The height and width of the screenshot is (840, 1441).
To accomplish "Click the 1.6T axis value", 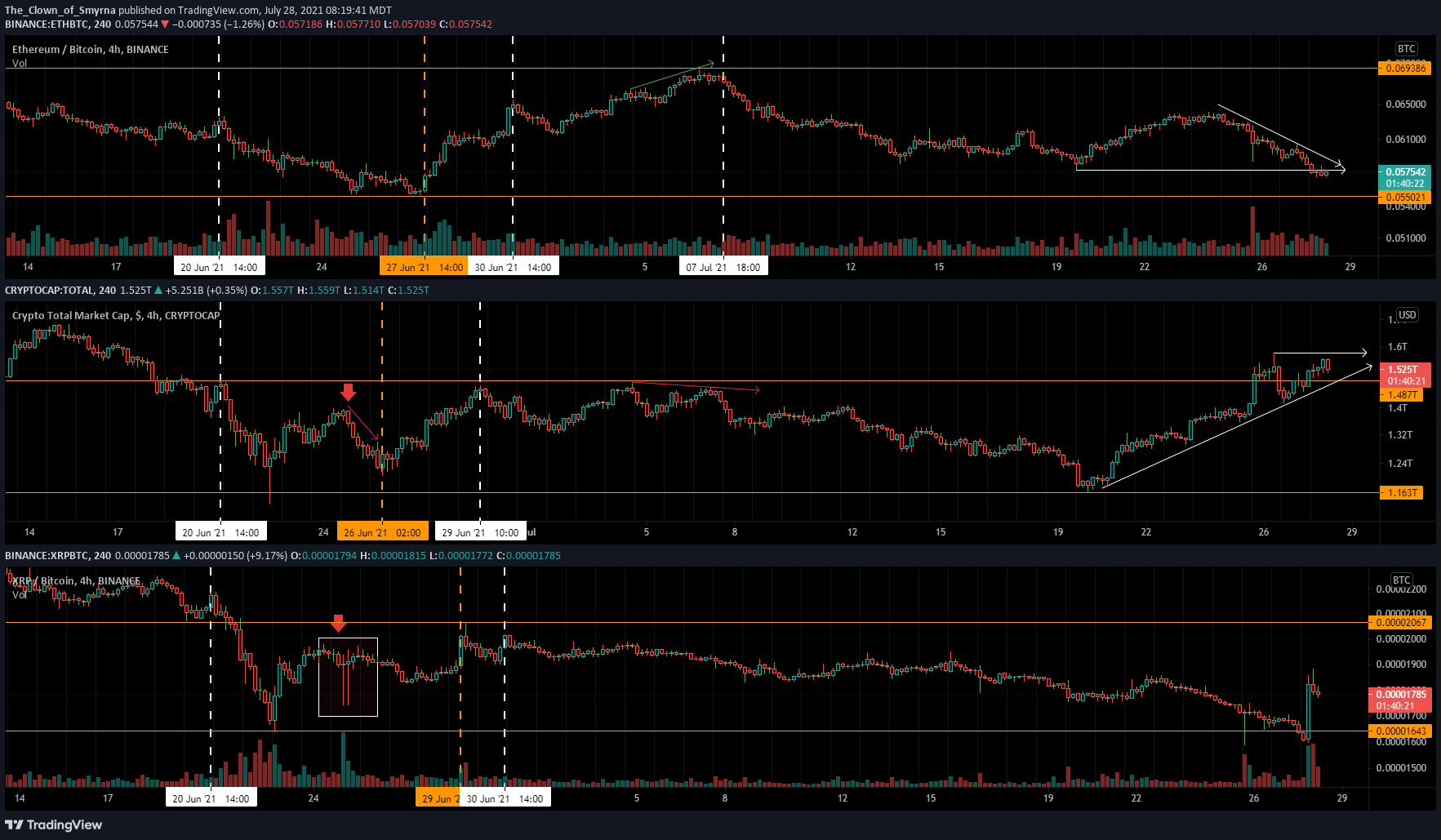I will point(1398,347).
